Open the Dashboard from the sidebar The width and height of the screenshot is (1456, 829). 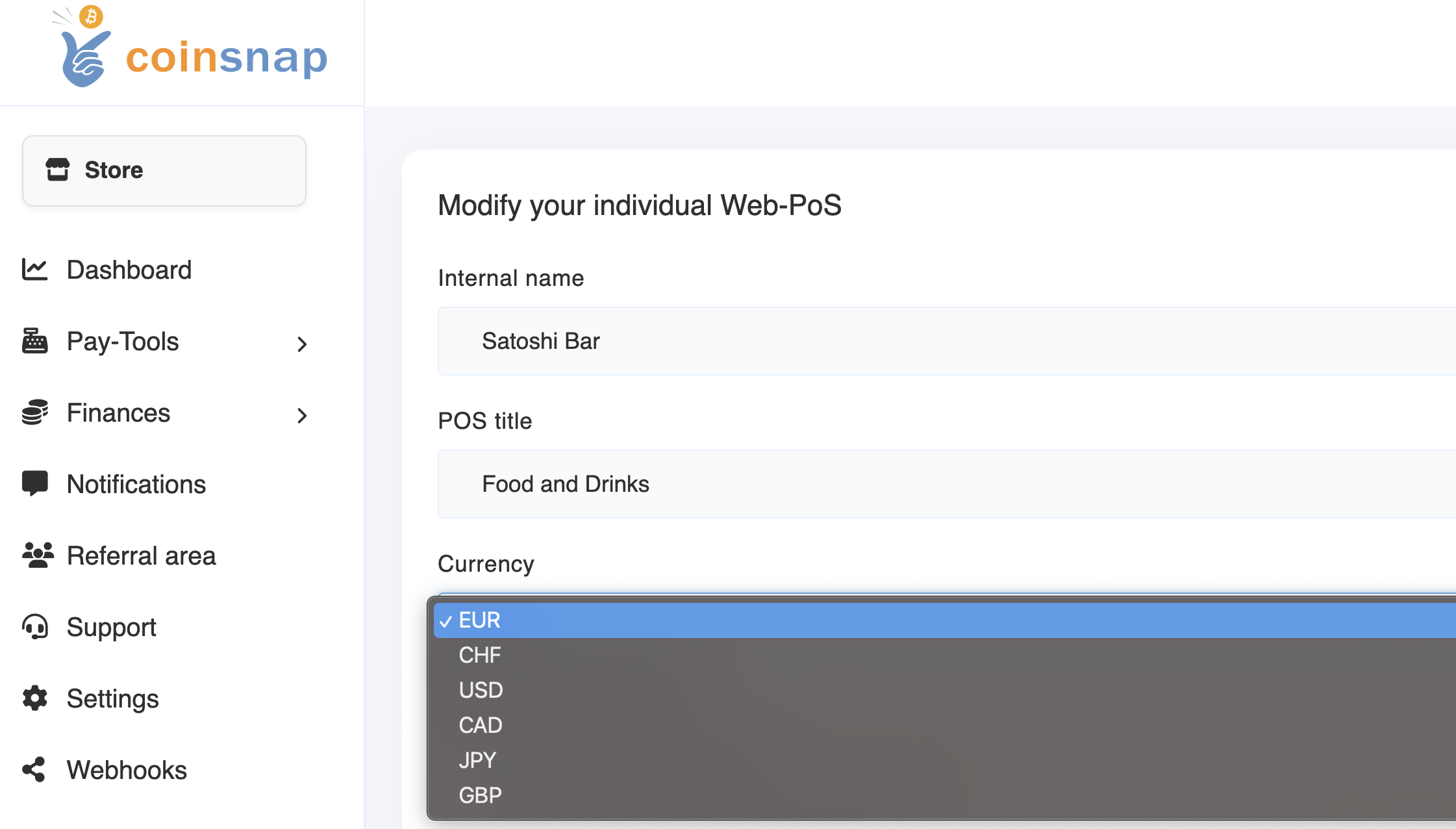[129, 270]
